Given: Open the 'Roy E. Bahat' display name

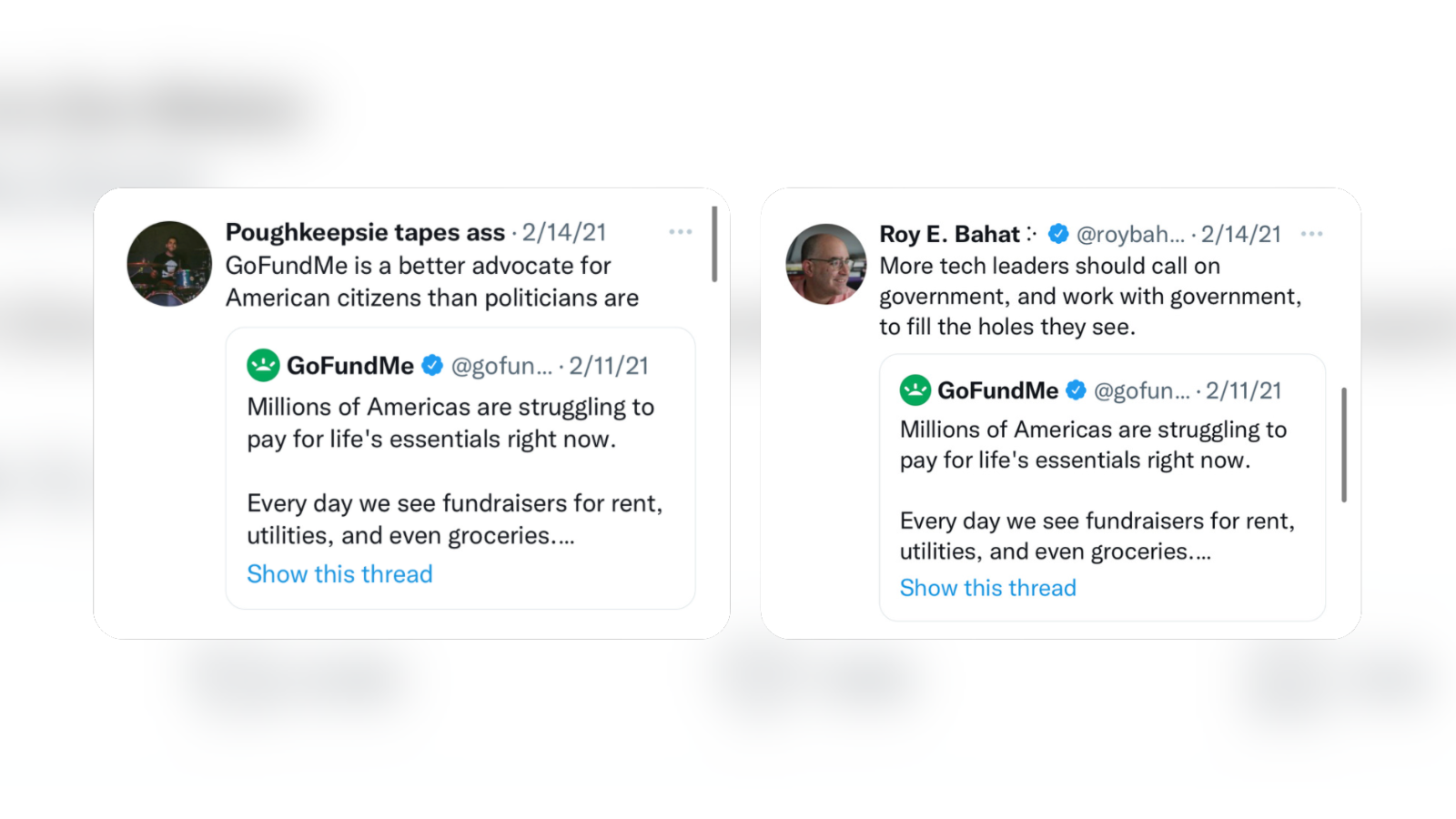Looking at the screenshot, I should tap(949, 235).
